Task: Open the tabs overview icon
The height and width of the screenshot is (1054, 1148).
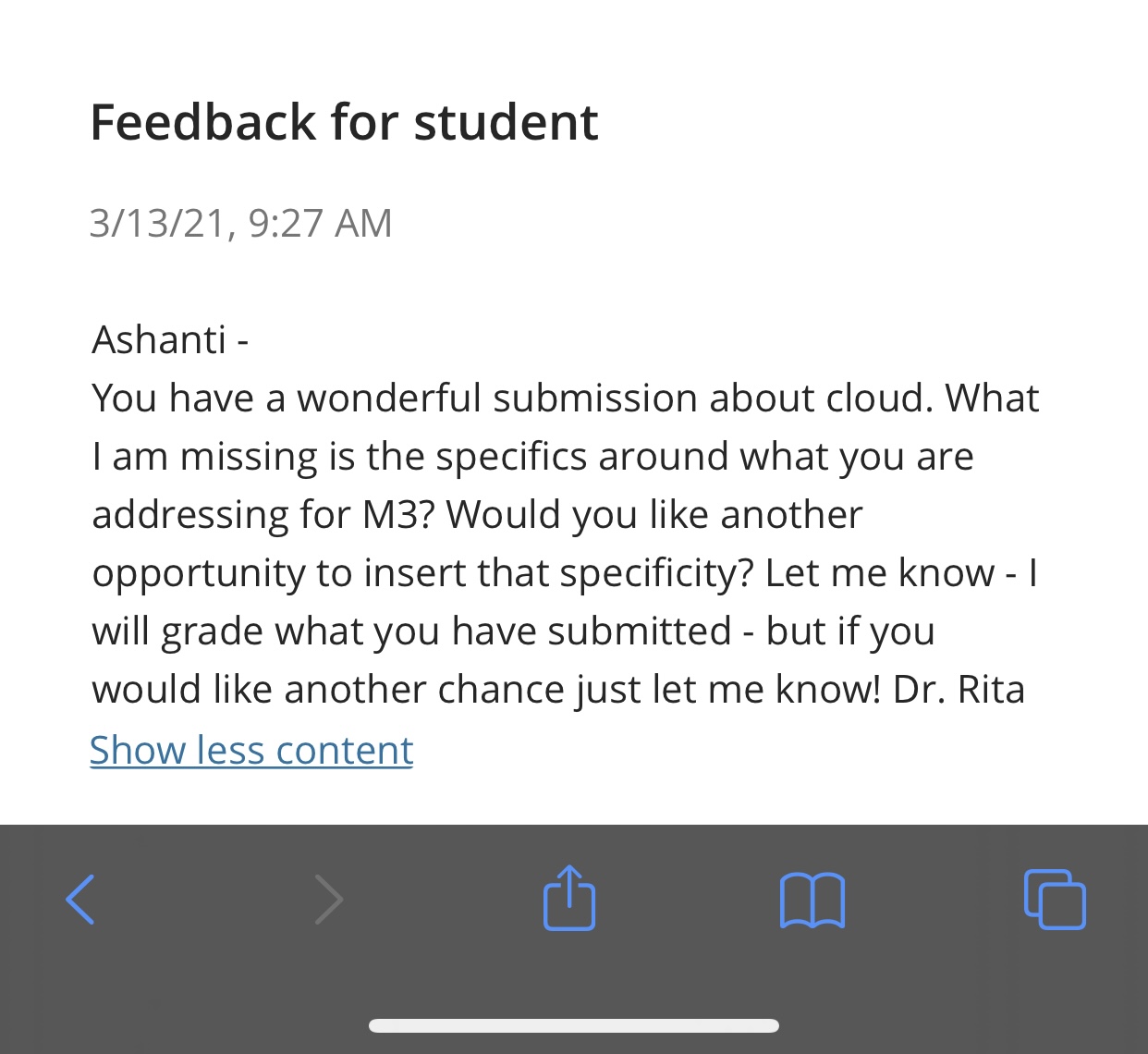Action: click(1055, 899)
